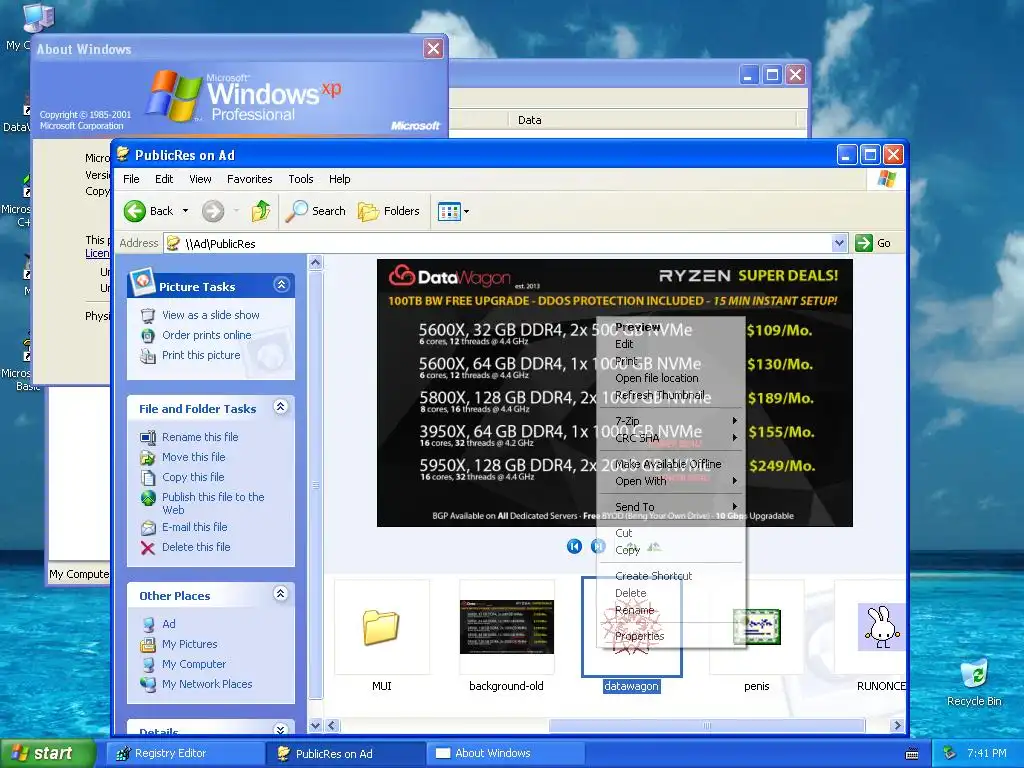
Task: Open Back history dropdown arrow
Action: (185, 210)
